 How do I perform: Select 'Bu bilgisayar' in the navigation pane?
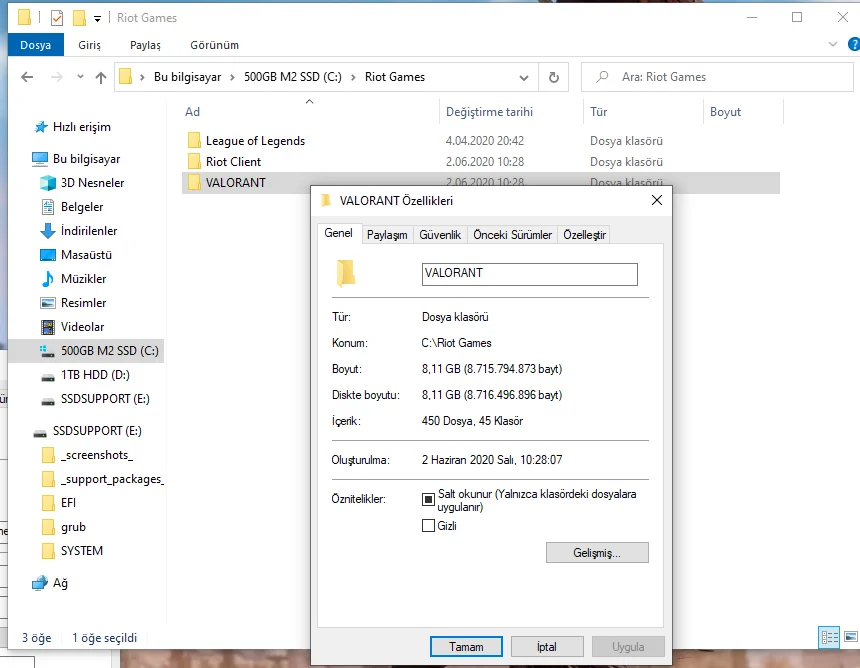[86, 159]
